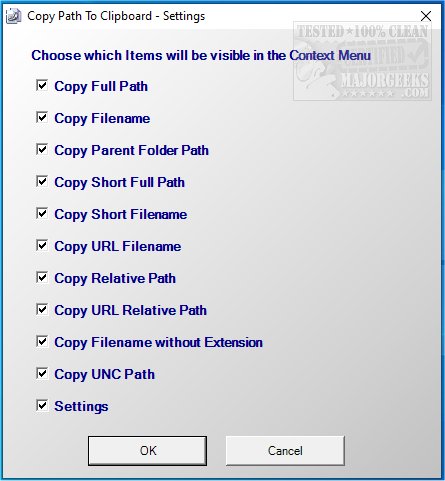Disable the Copy UNC Path checkbox
The width and height of the screenshot is (445, 481).
(x=42, y=373)
